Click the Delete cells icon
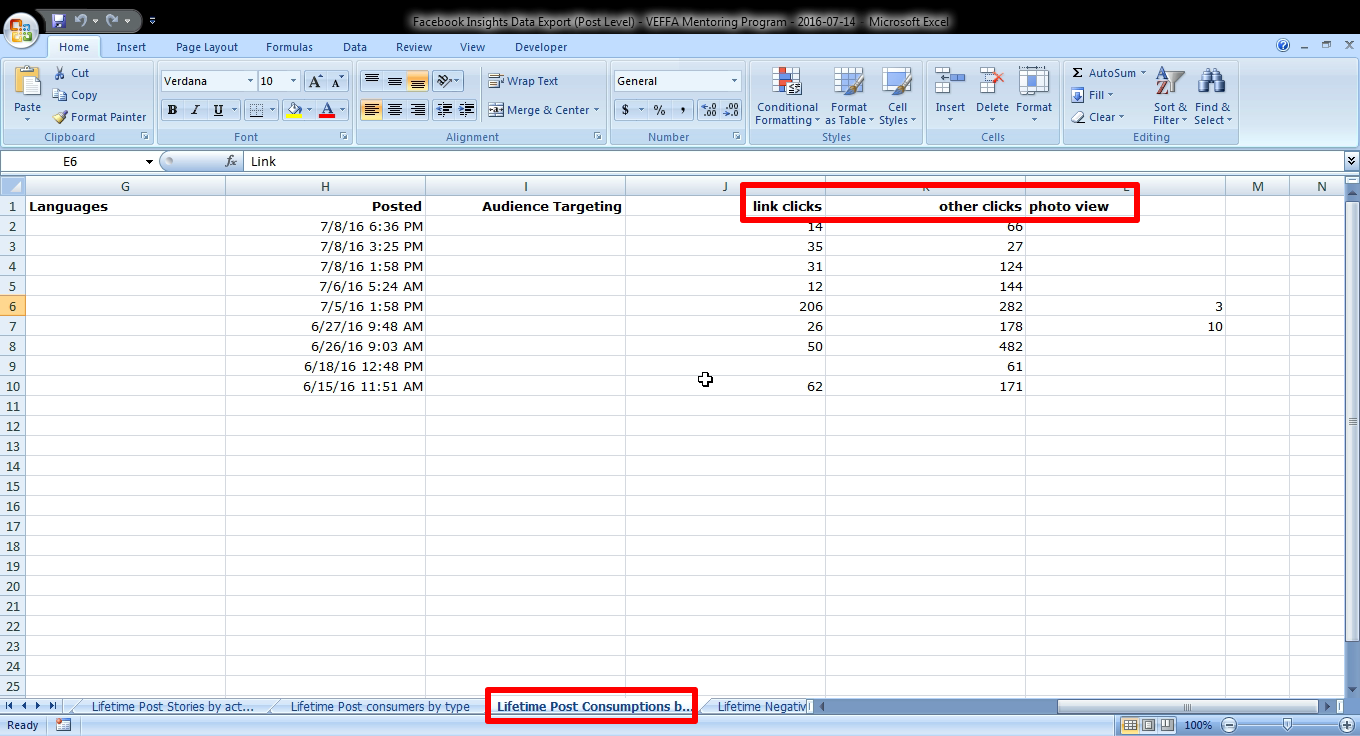This screenshot has width=1360, height=736. tap(992, 84)
